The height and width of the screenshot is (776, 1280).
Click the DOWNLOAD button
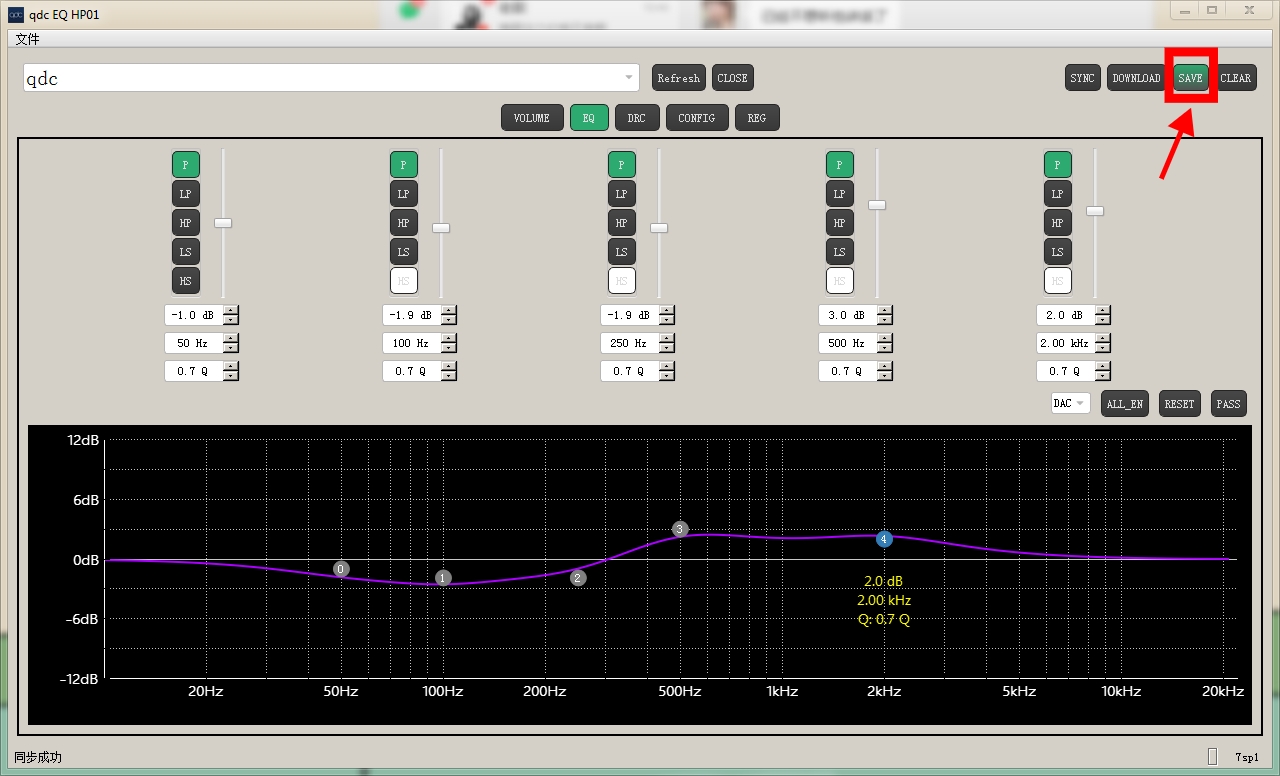pos(1136,78)
